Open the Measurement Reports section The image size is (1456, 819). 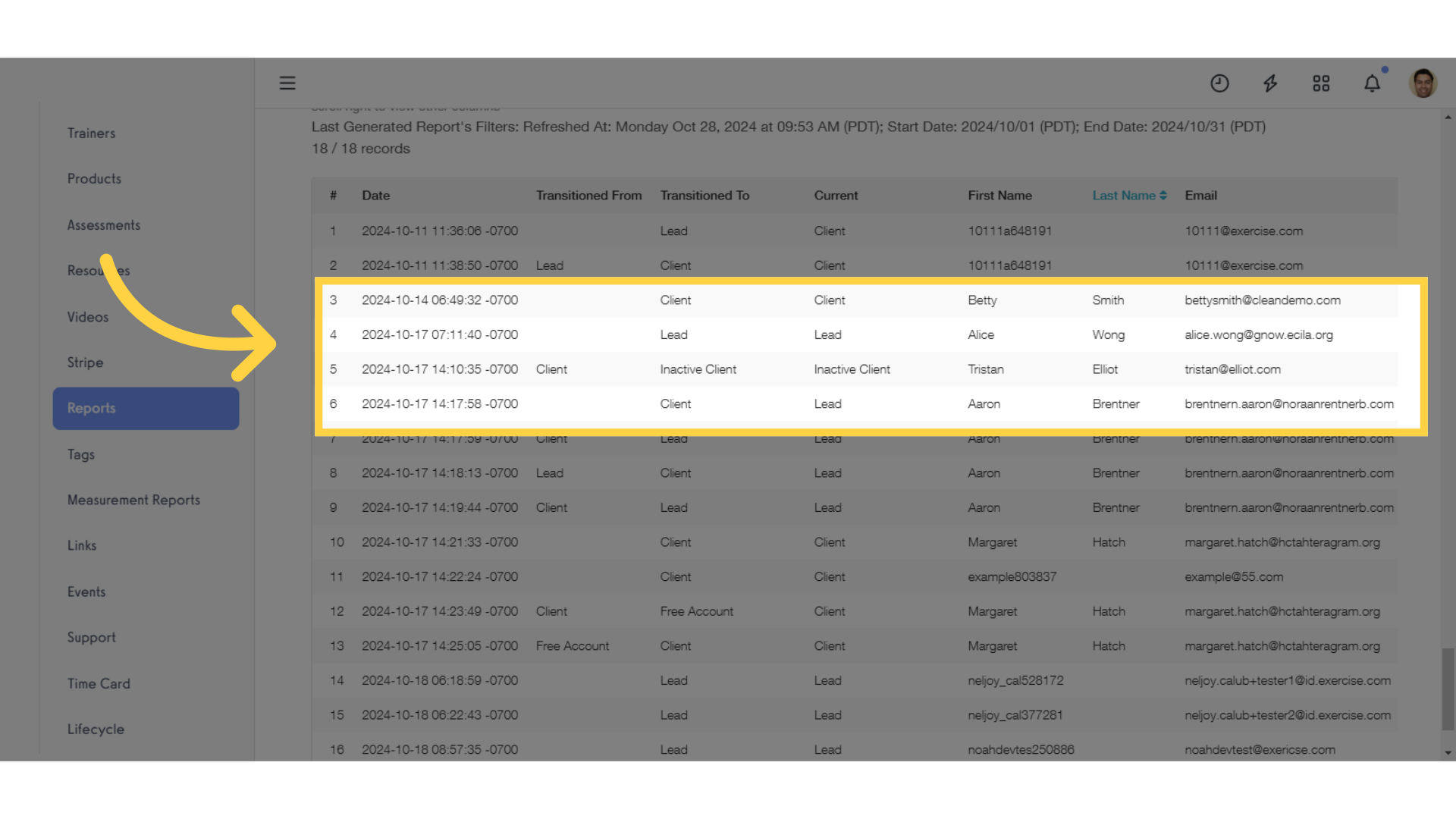(x=133, y=500)
